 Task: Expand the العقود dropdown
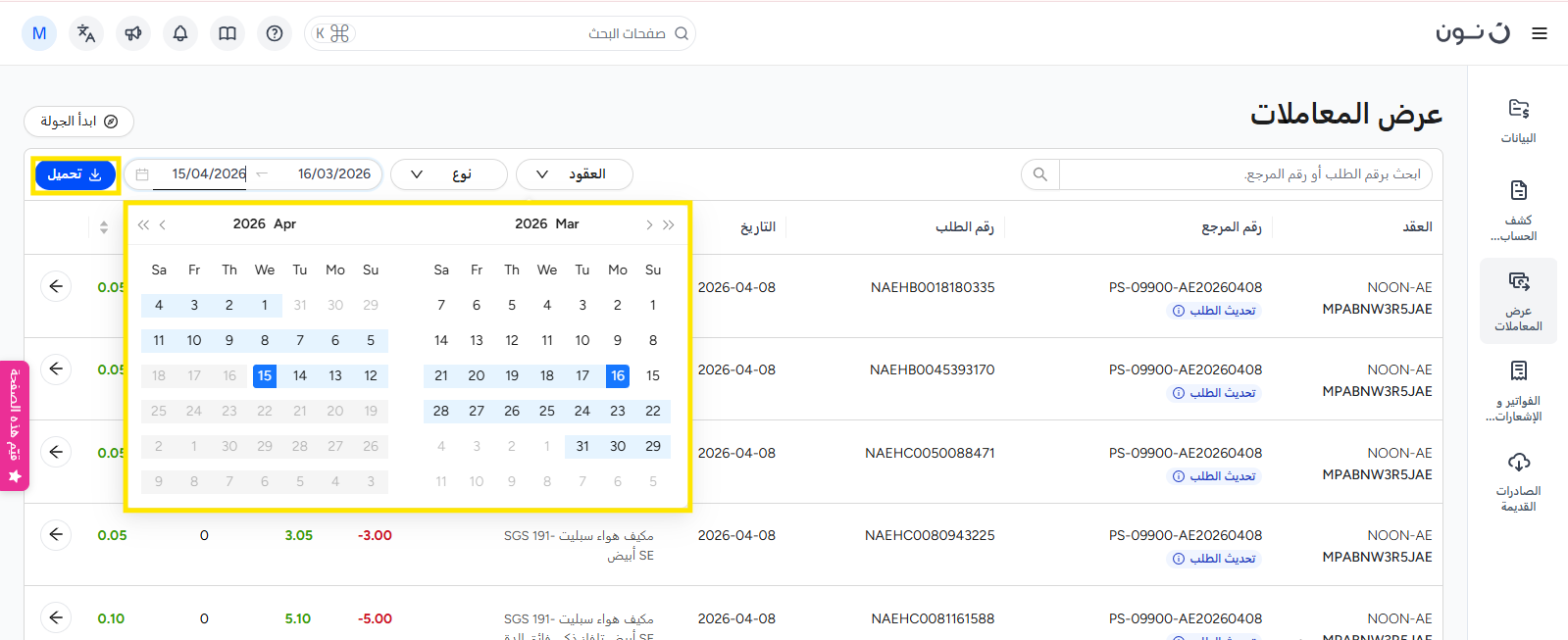coord(574,174)
